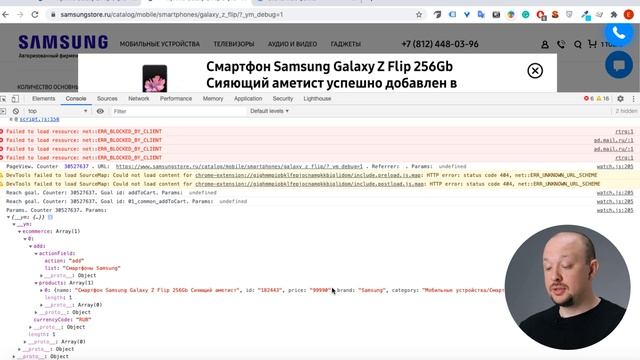This screenshot has width=640, height=360.
Task: Open the МОБИЛЬНЫЕ УСТРОЙСТВА menu
Action: click(x=160, y=44)
